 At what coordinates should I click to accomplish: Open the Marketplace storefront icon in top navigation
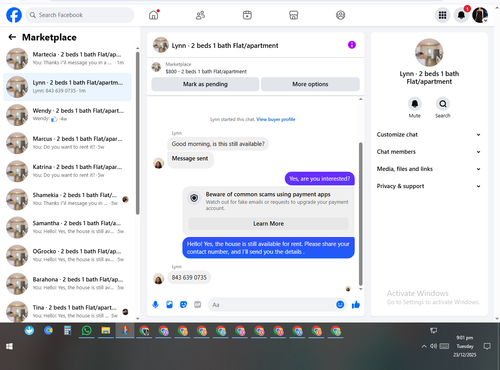294,15
